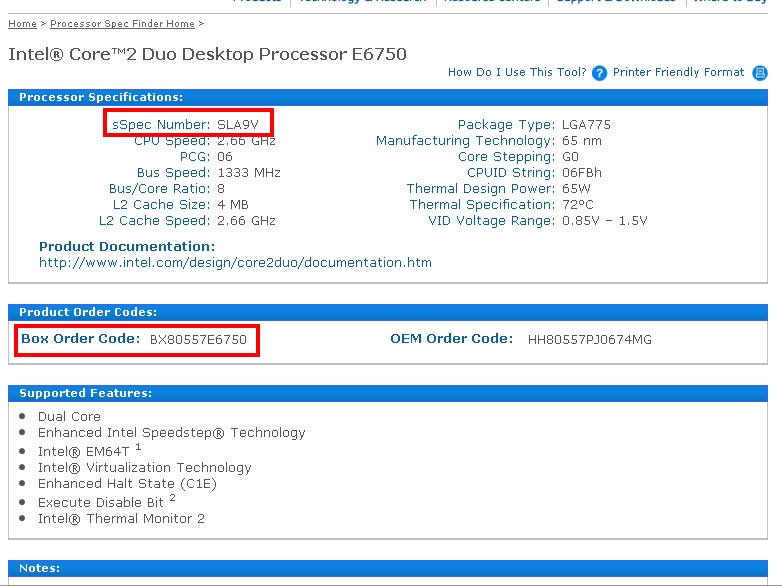782x586 pixels.
Task: Click PCG value 06
Action: coord(225,157)
